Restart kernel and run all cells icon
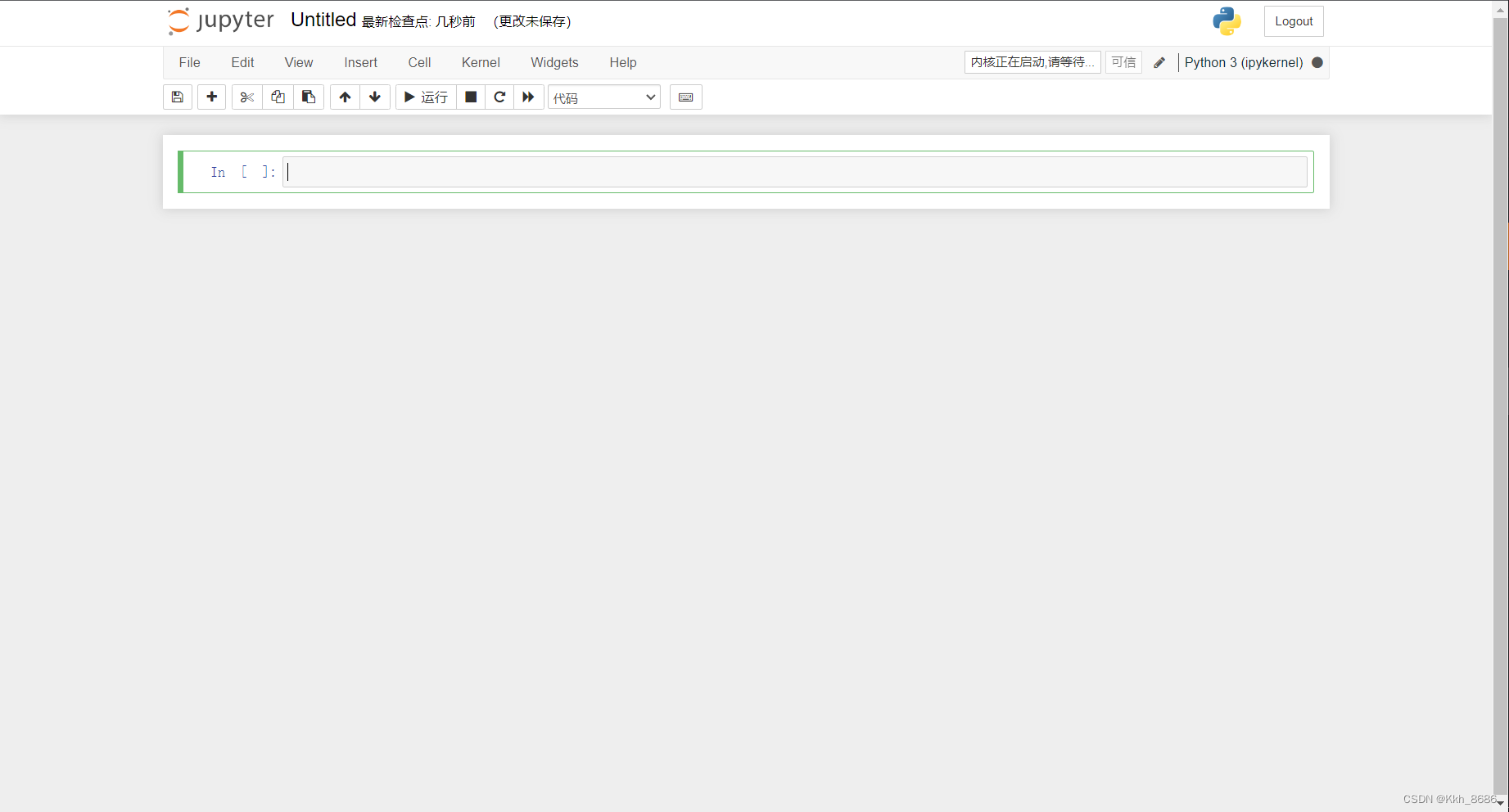Image resolution: width=1509 pixels, height=812 pixels. (529, 97)
